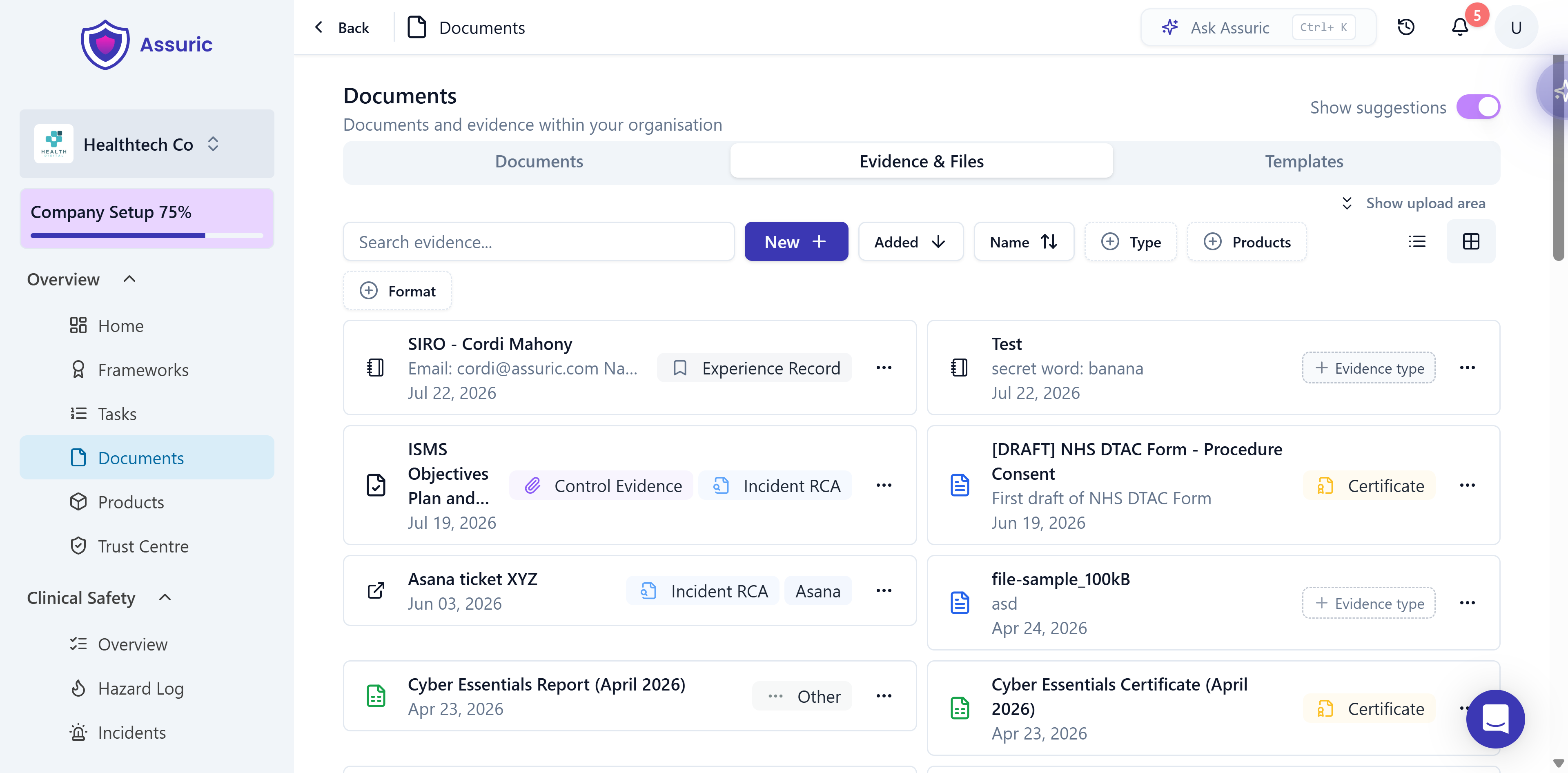Open the notifications bell
This screenshot has width=1568, height=773.
click(1460, 27)
